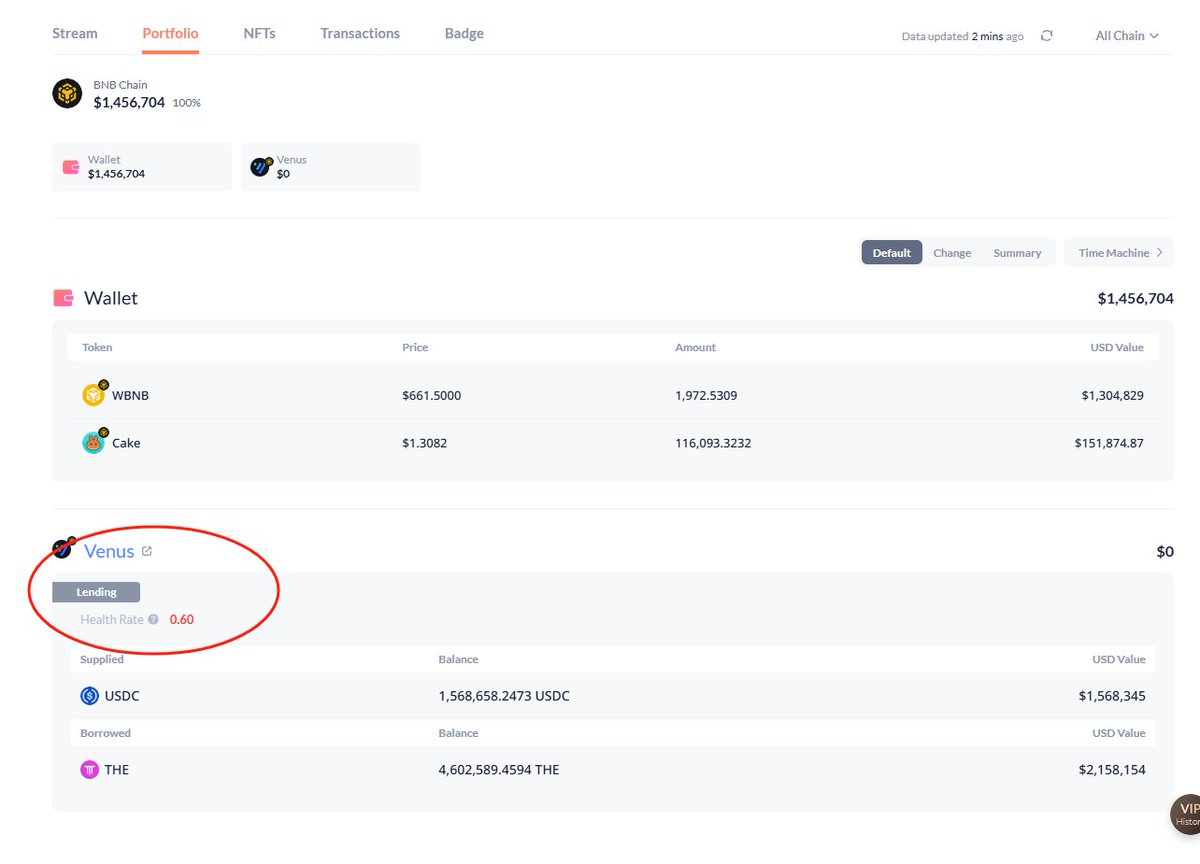Click the Lending label tag
The height and width of the screenshot is (864, 1200).
pos(96,592)
